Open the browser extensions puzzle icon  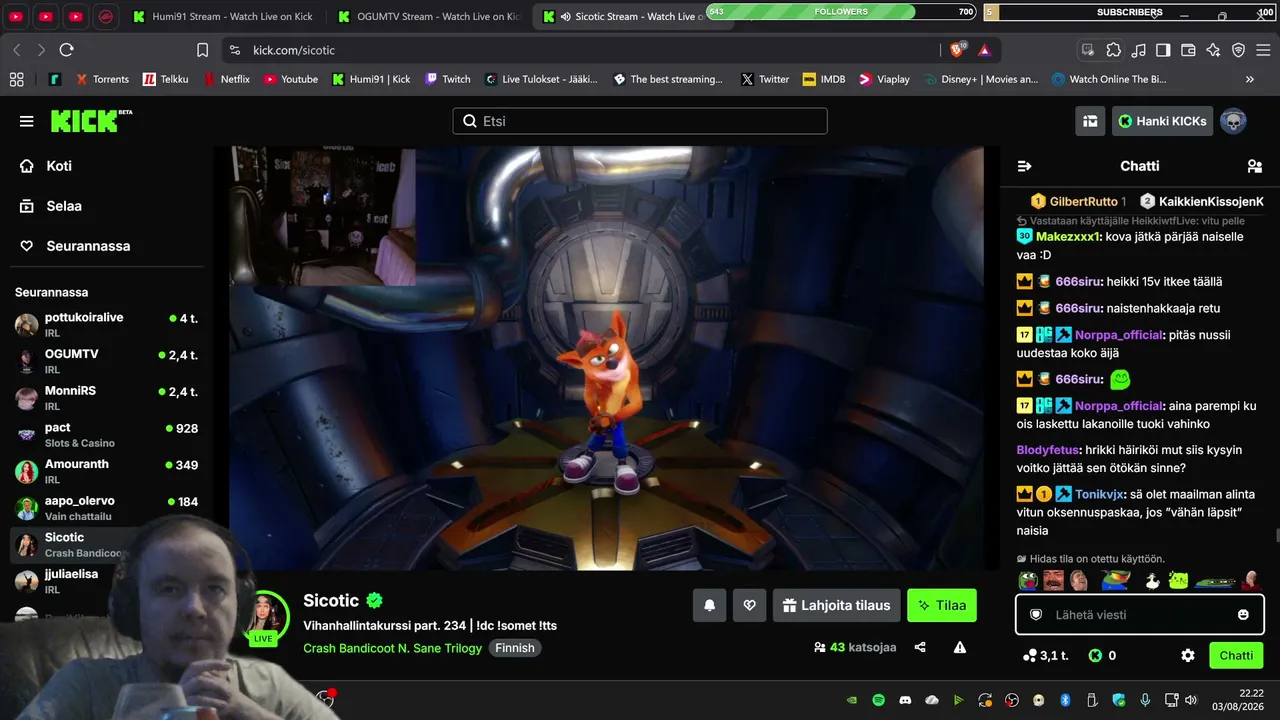1113,50
